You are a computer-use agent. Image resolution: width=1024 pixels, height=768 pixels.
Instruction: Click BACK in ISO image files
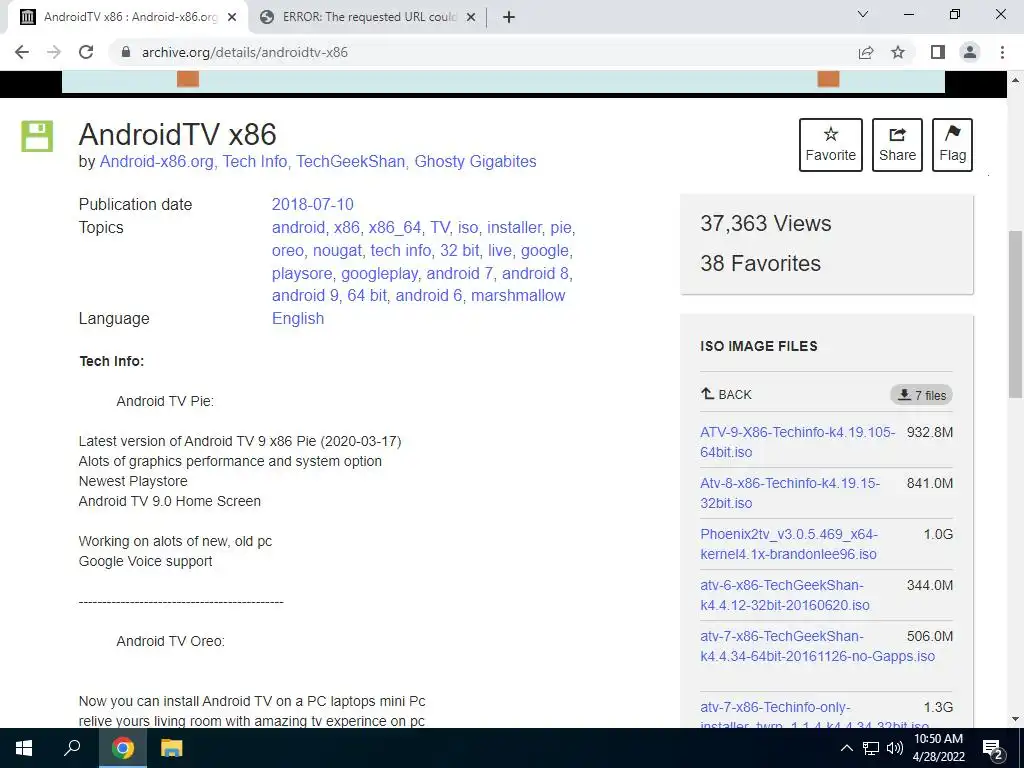[726, 394]
